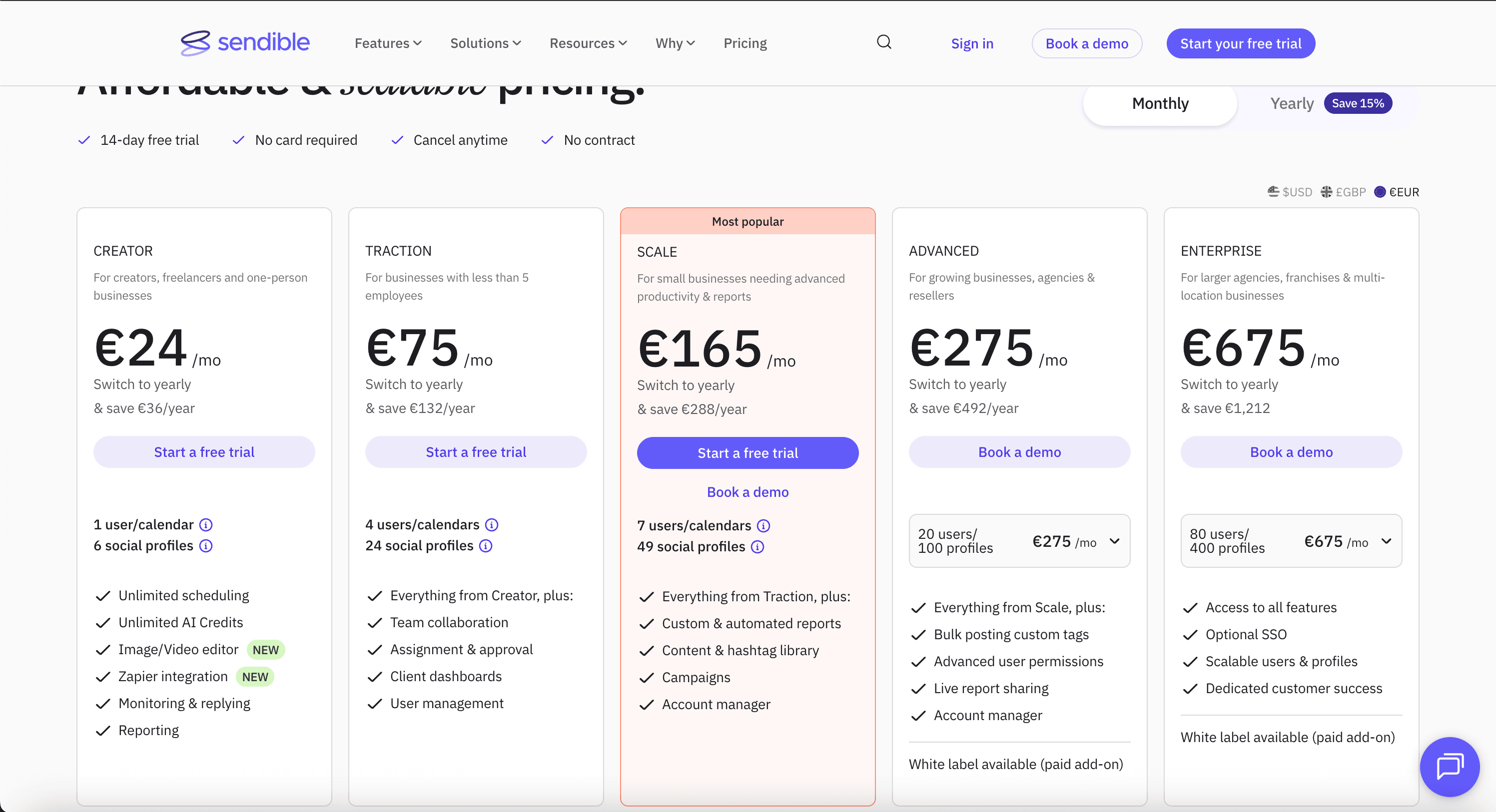Go to the Pricing page
Screen dimensions: 1496x812
[x=745, y=43]
